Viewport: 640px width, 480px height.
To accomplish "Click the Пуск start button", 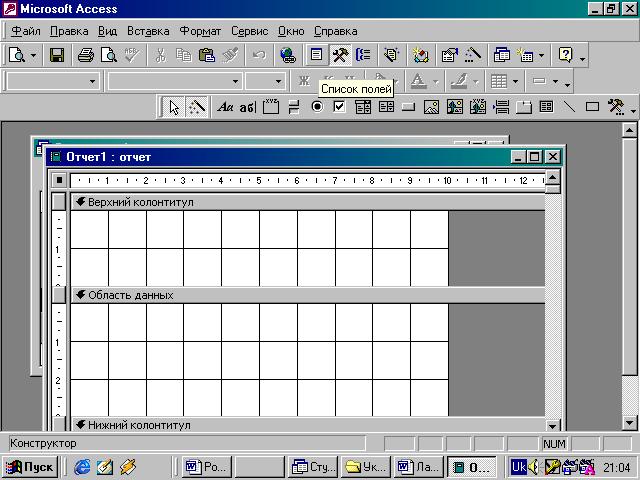I will [x=30, y=466].
